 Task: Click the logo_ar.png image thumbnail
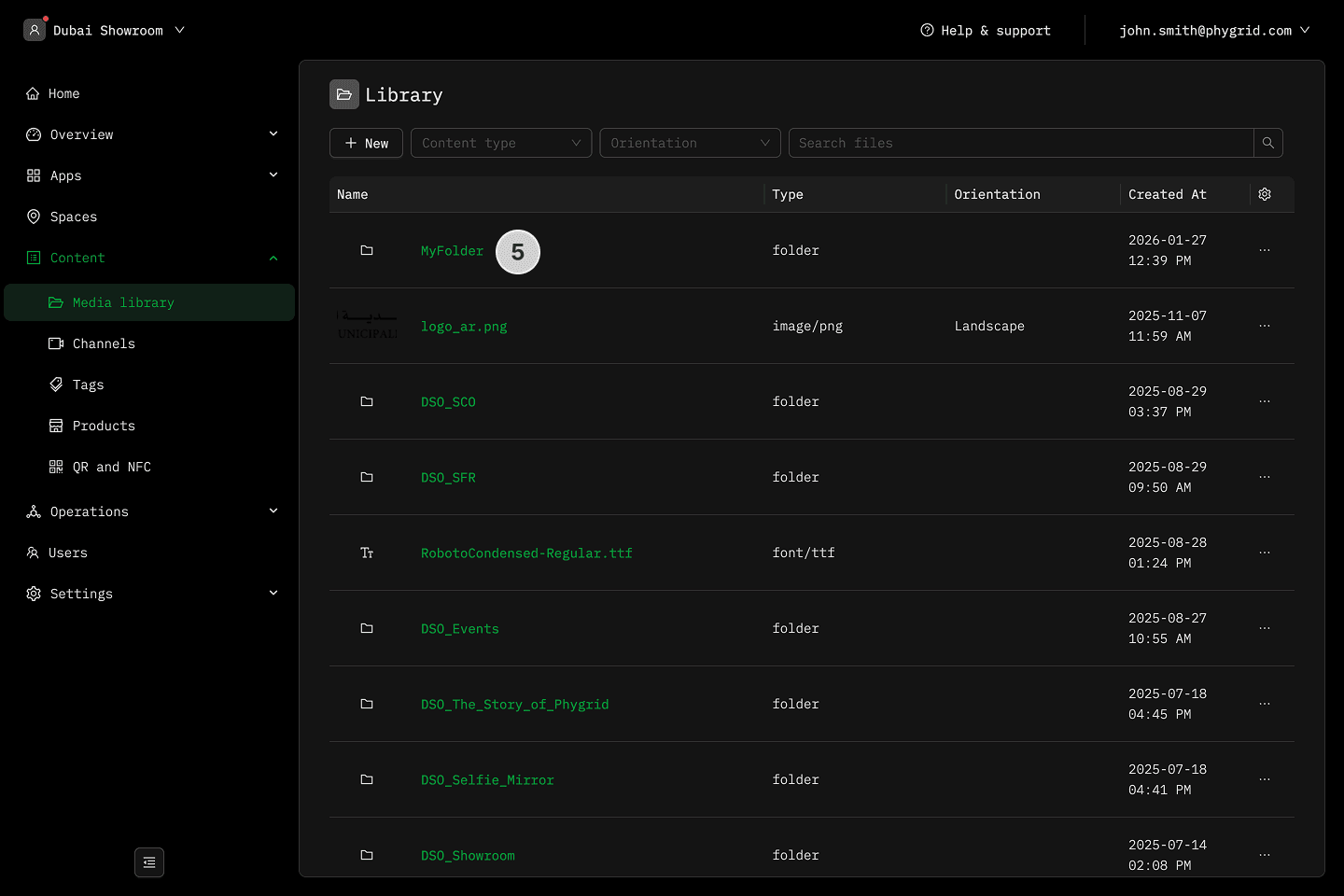[x=367, y=326]
